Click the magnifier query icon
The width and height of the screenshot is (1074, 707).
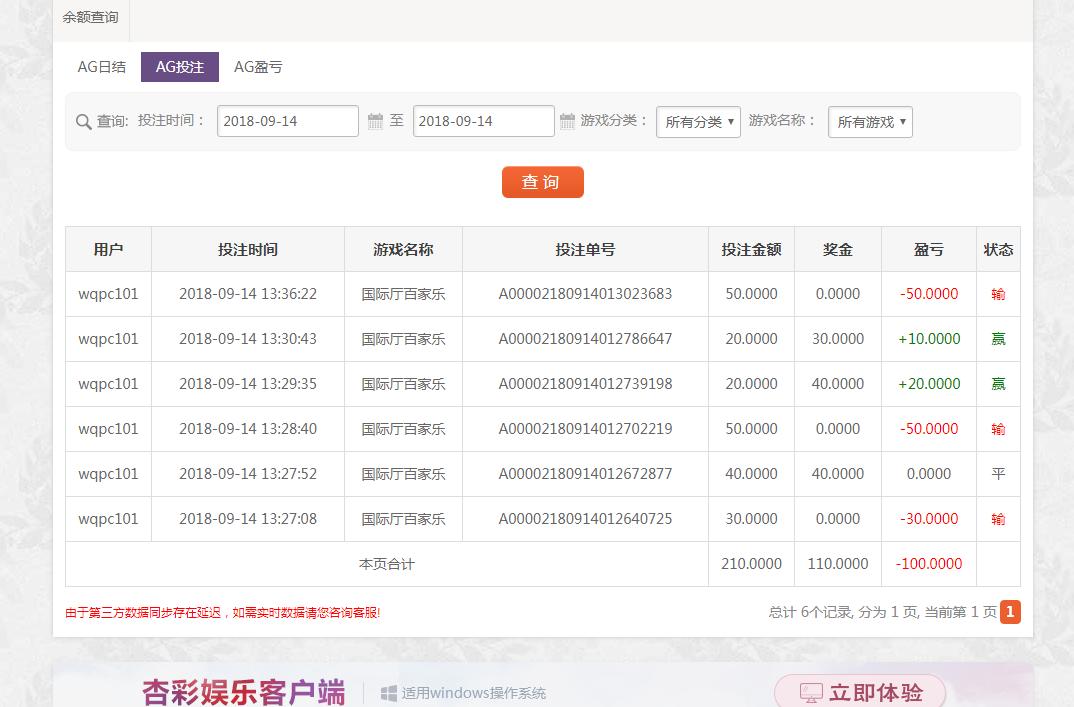click(x=84, y=122)
